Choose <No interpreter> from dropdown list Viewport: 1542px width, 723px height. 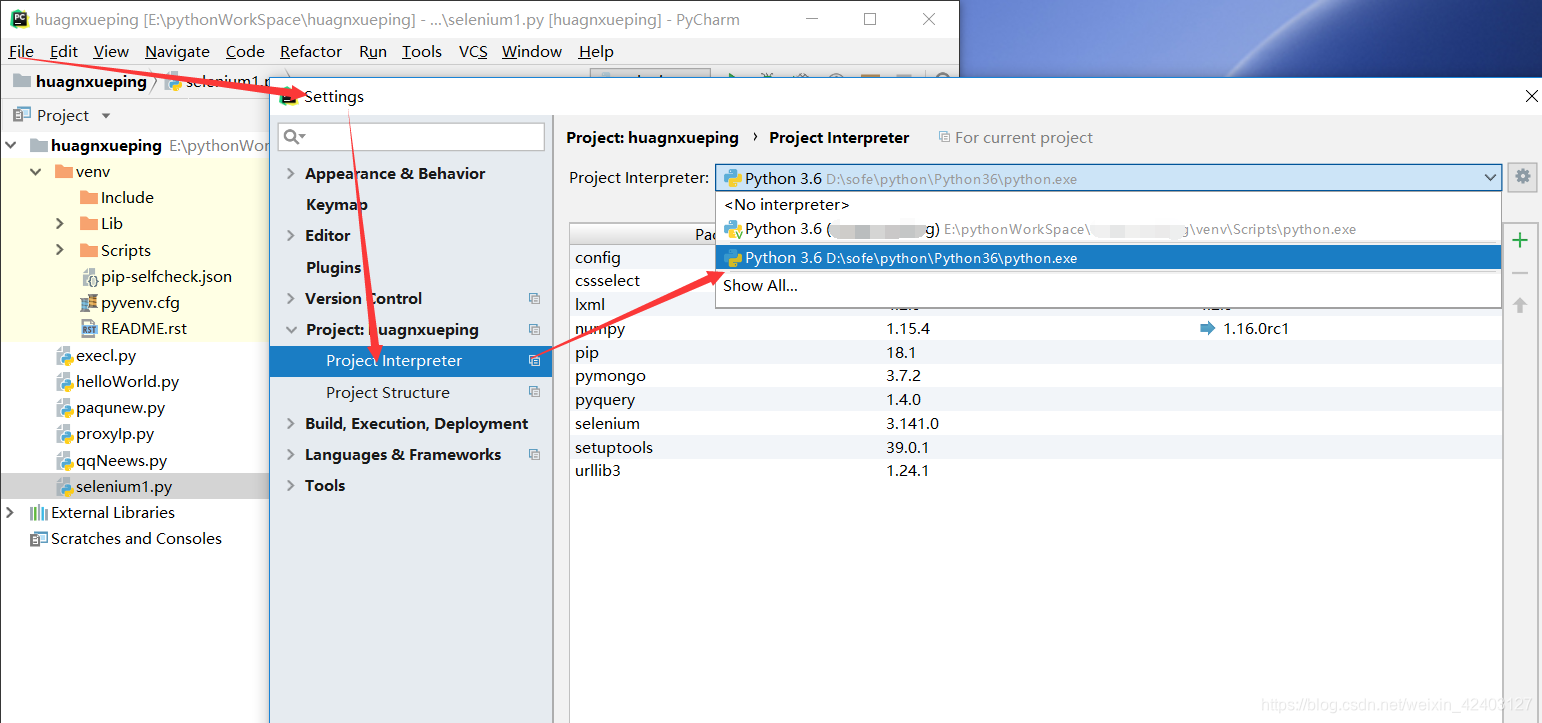click(1108, 204)
